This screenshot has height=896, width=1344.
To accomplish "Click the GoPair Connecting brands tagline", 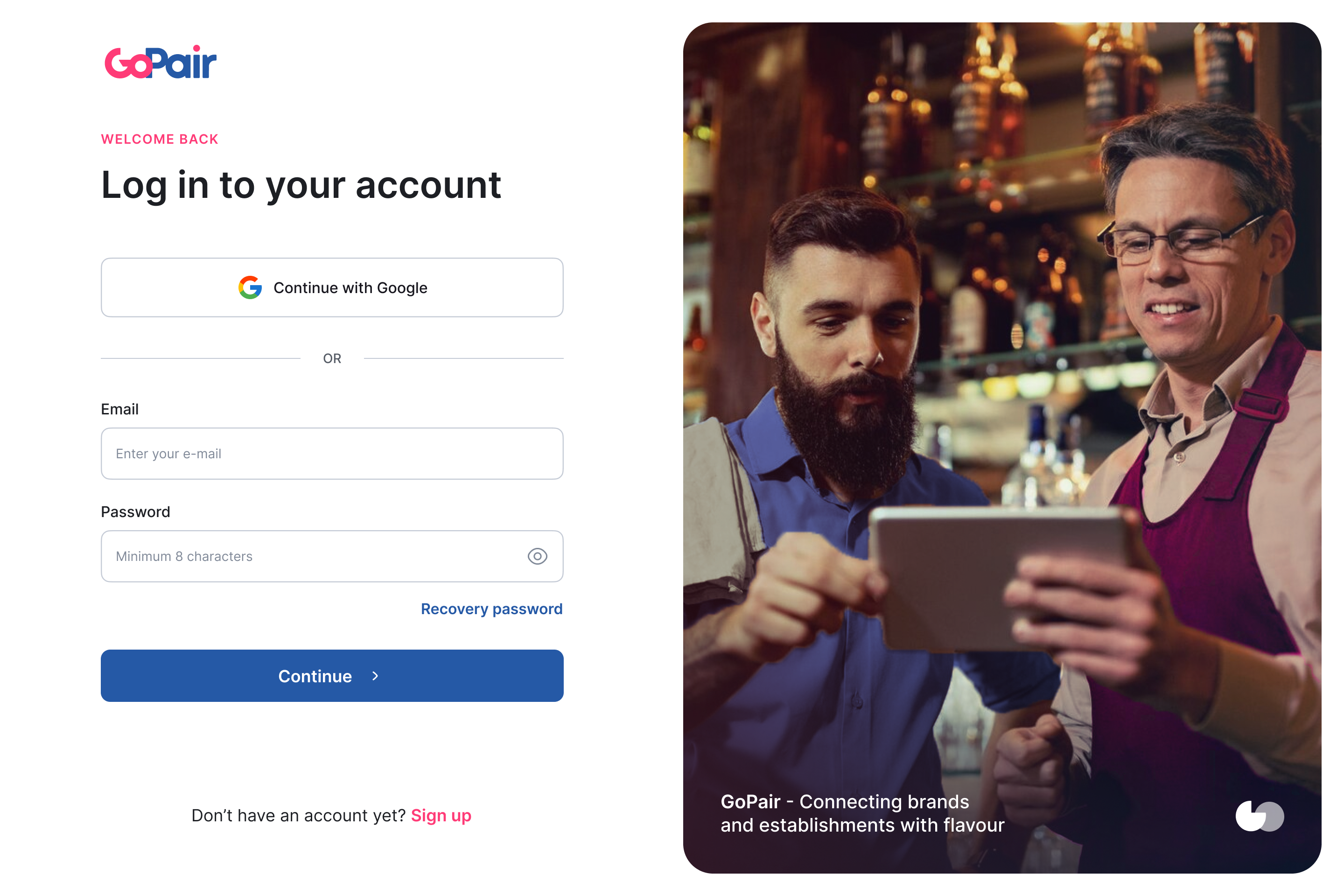I will (x=862, y=813).
